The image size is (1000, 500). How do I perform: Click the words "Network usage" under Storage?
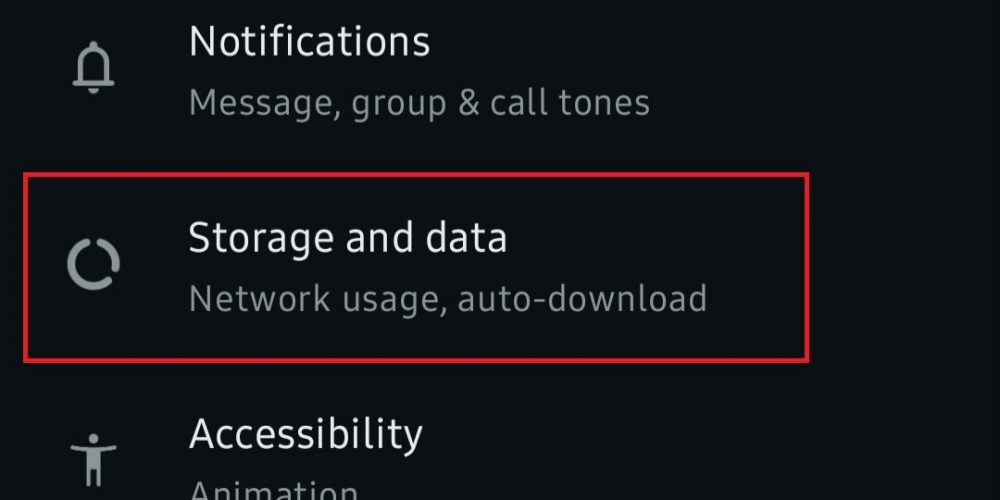315,298
